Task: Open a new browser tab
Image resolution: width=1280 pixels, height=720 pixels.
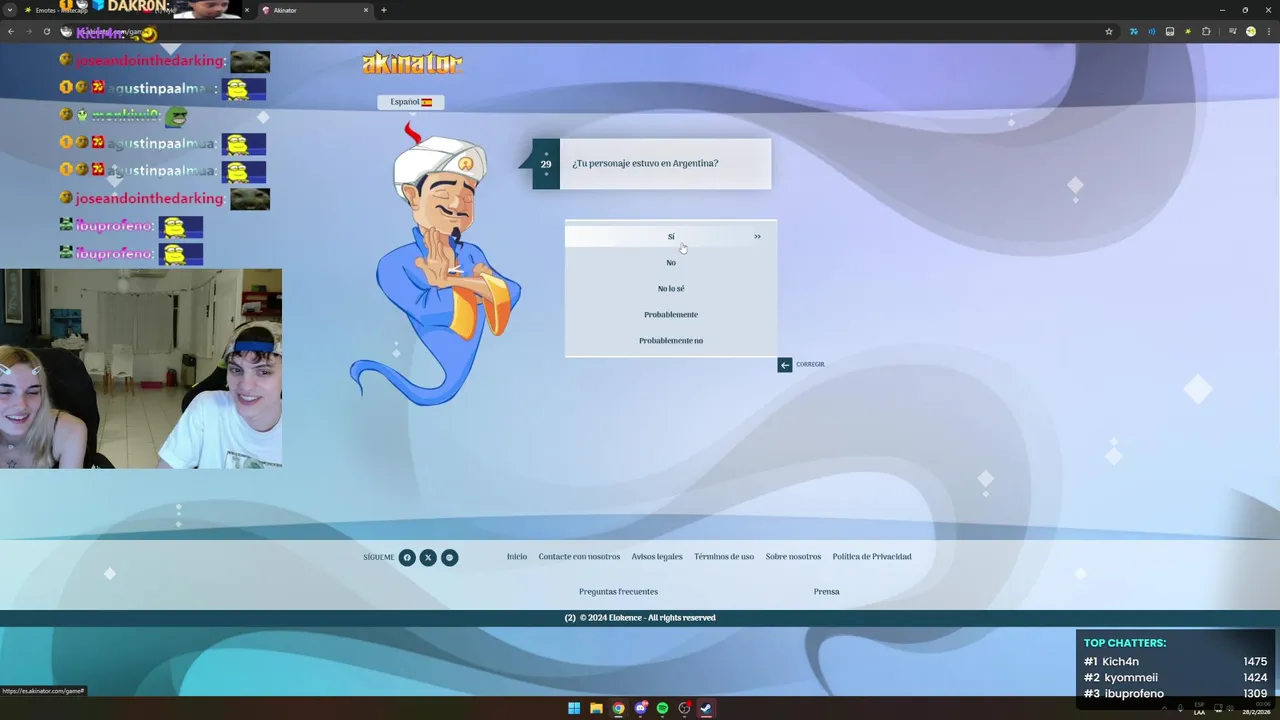Action: 384,10
